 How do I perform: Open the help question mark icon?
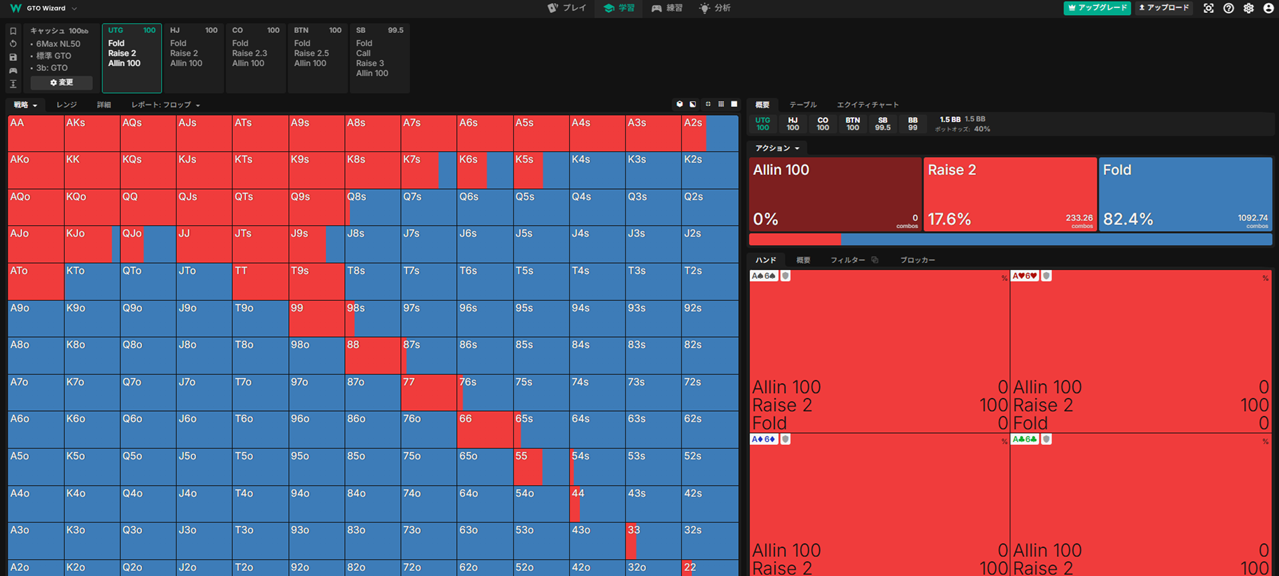(x=1229, y=8)
